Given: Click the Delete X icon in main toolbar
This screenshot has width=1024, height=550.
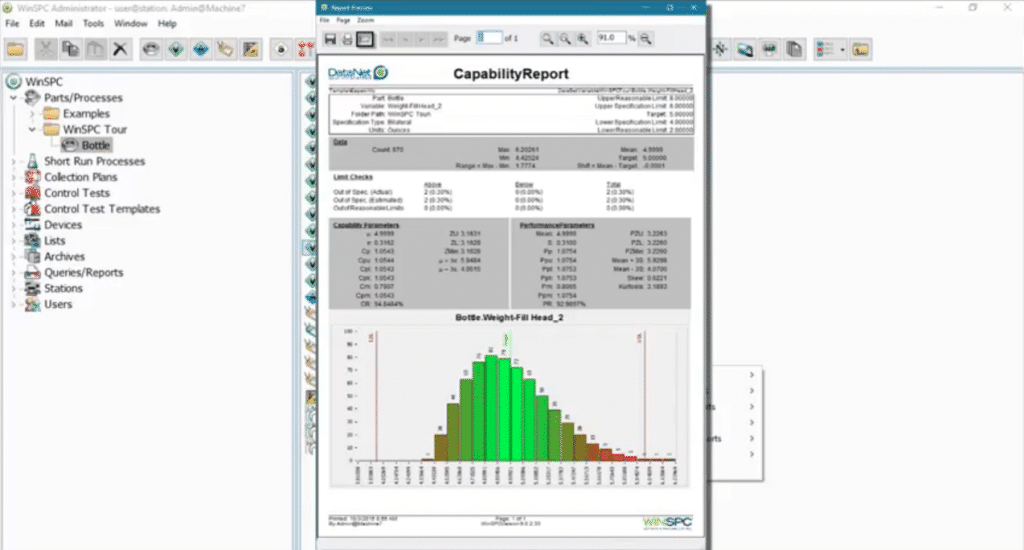Looking at the screenshot, I should (x=120, y=48).
